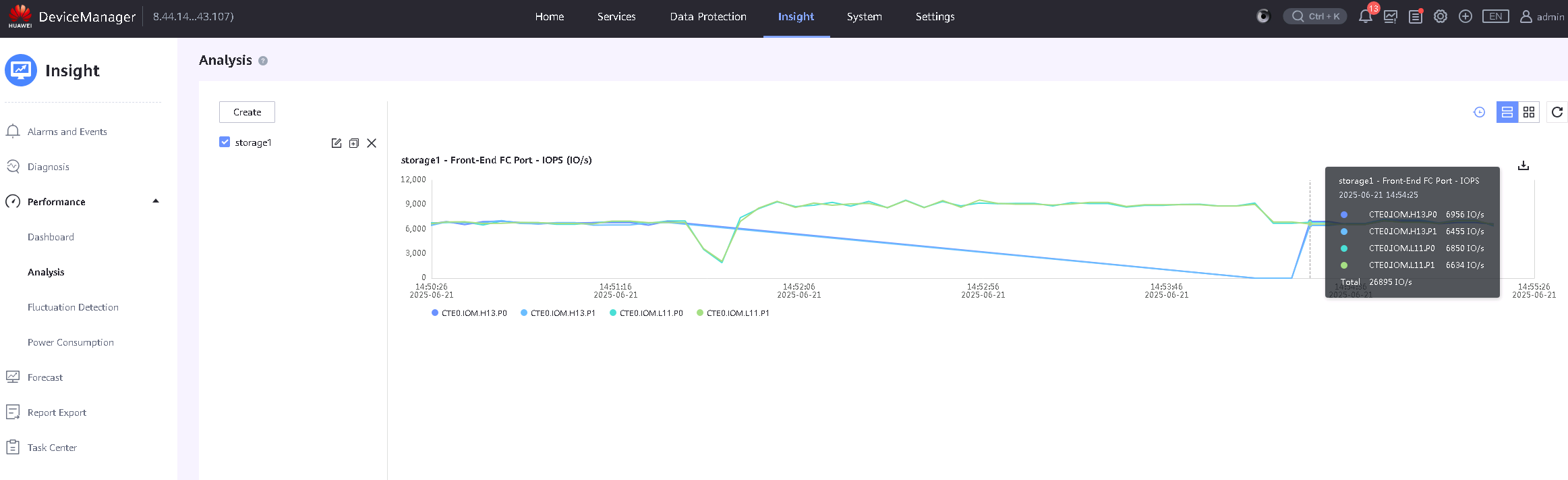Click the Insight module icon in sidebar
This screenshot has width=1568, height=480.
tap(21, 70)
